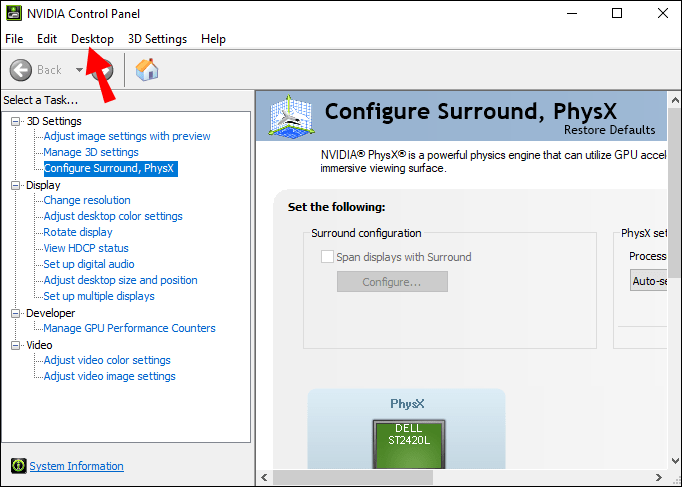This screenshot has width=682, height=487.
Task: Open the 3D Settings menu
Action: (157, 39)
